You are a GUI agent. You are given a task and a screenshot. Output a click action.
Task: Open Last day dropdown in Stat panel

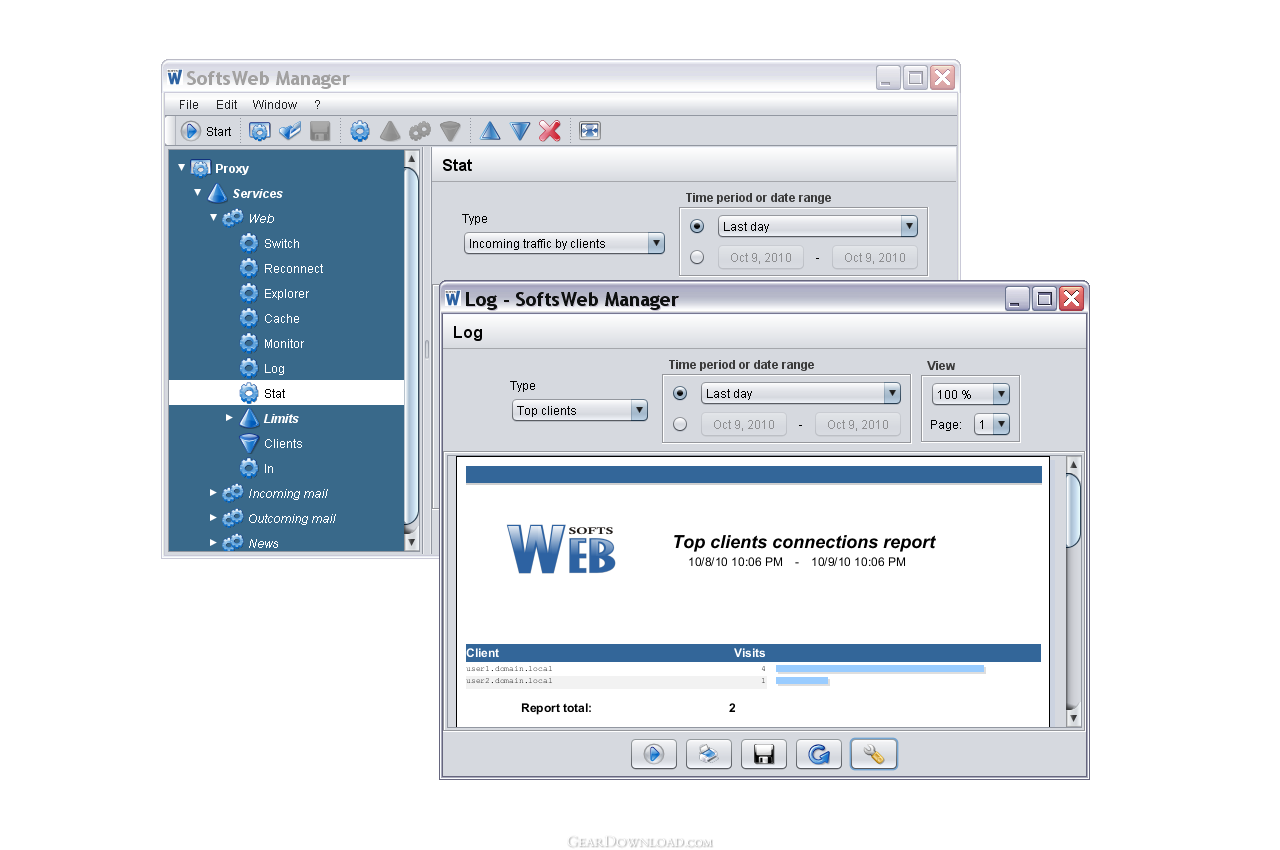(818, 226)
